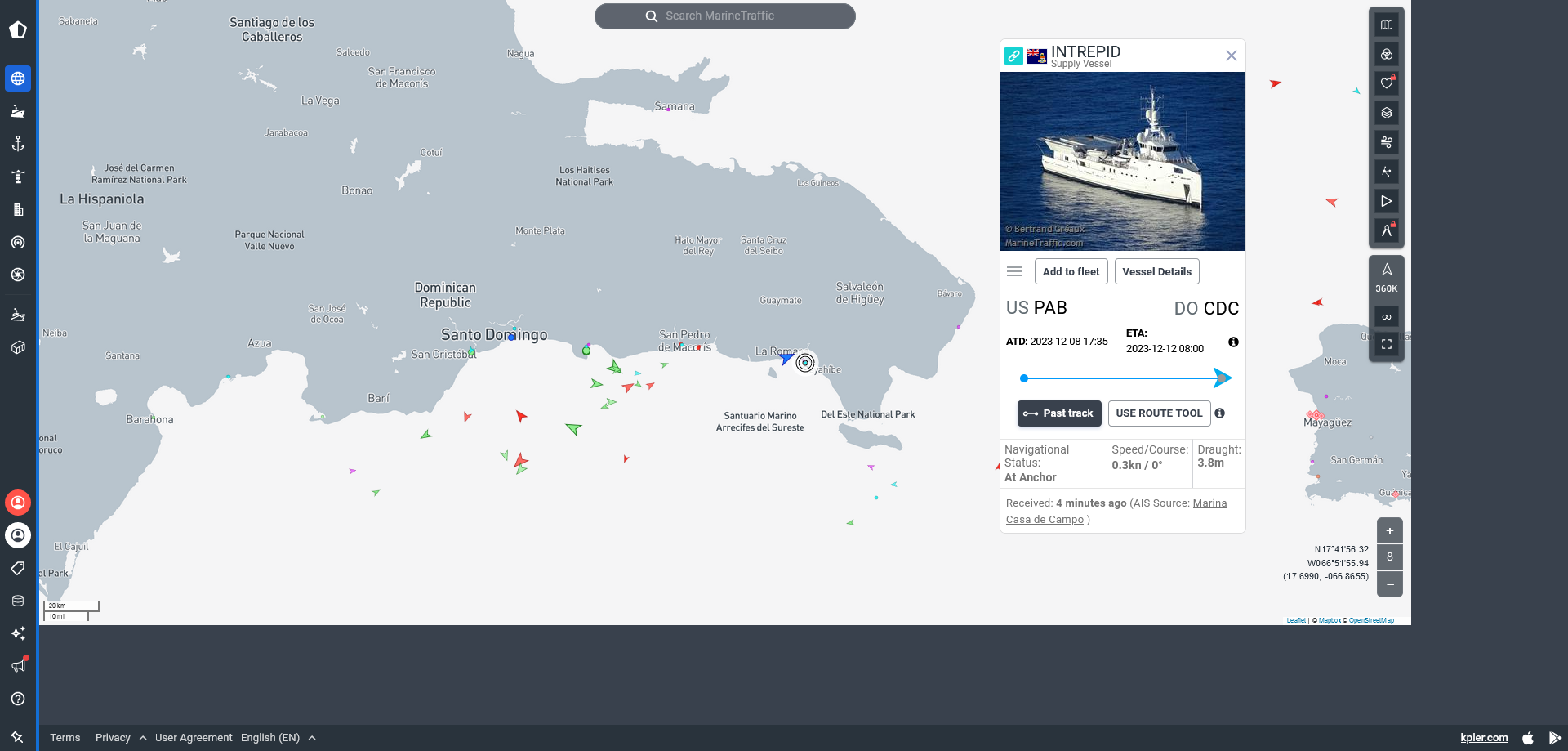The image size is (1568, 751).
Task: Select INTREPID vessel marker near La Romana
Action: (805, 363)
